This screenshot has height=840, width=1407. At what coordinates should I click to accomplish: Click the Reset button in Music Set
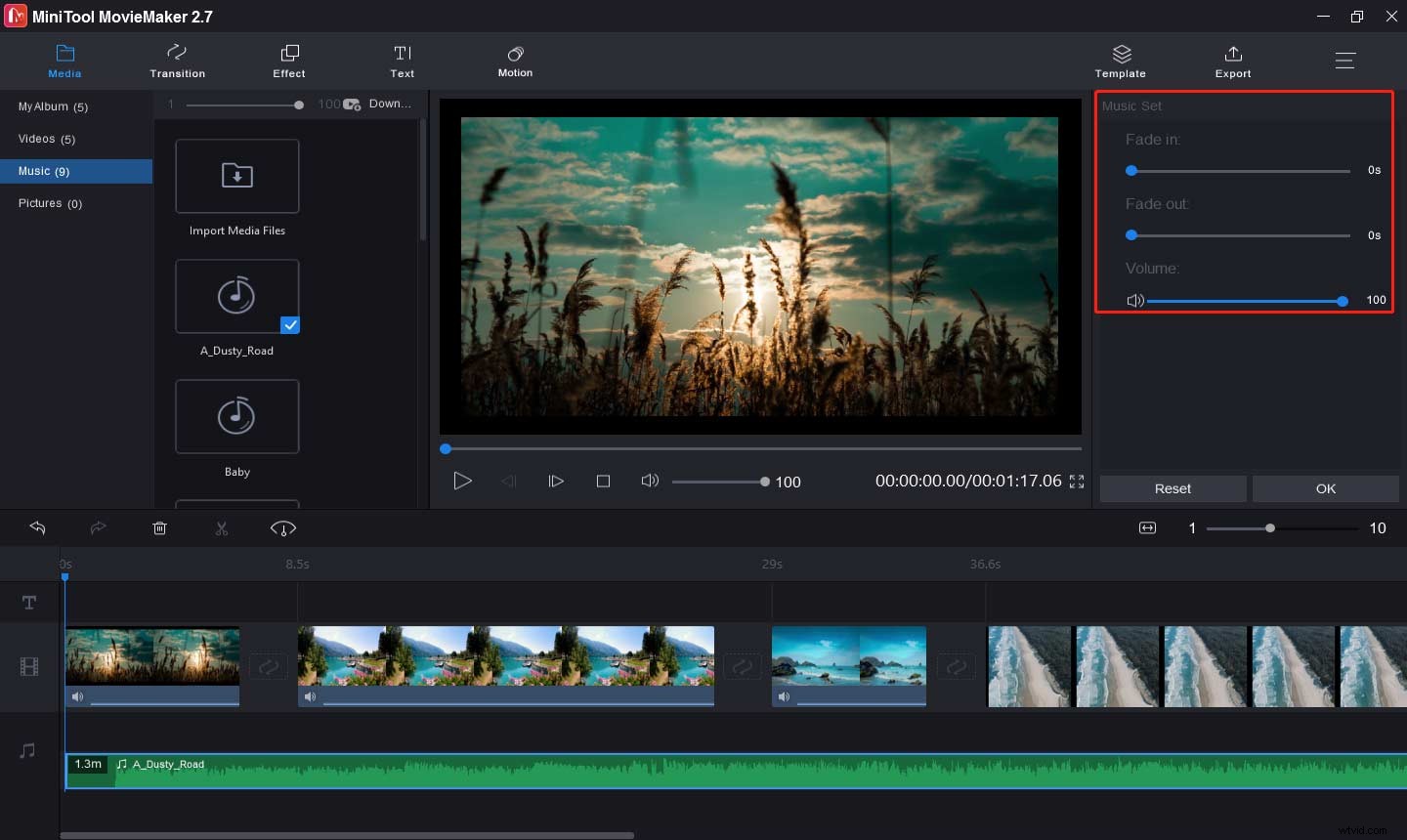1172,488
